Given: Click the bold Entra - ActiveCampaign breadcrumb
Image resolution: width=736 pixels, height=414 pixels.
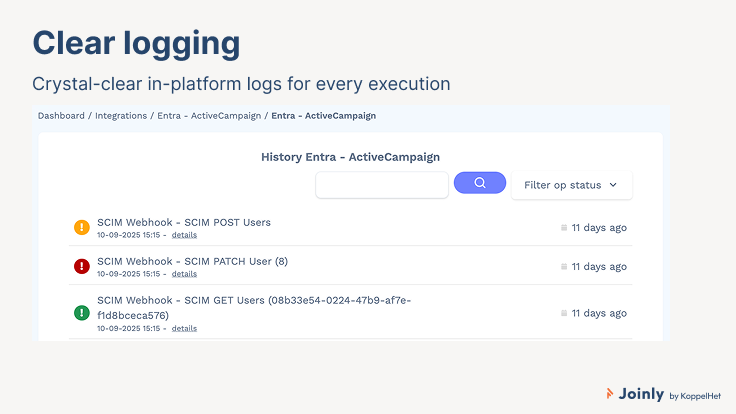Looking at the screenshot, I should pos(323,116).
